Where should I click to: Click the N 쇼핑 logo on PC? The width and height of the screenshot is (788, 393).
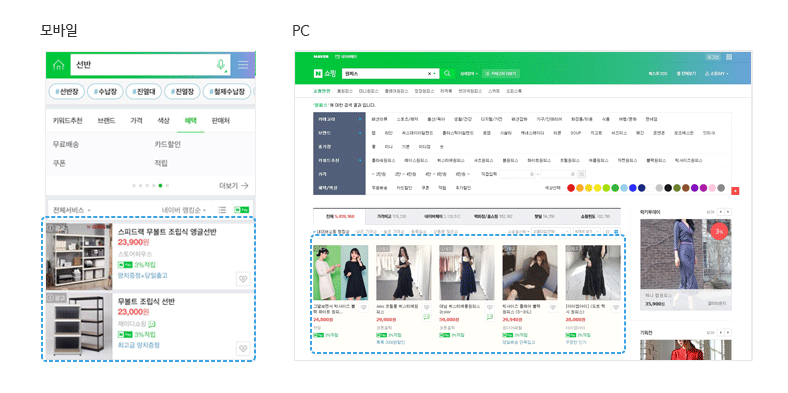click(324, 73)
